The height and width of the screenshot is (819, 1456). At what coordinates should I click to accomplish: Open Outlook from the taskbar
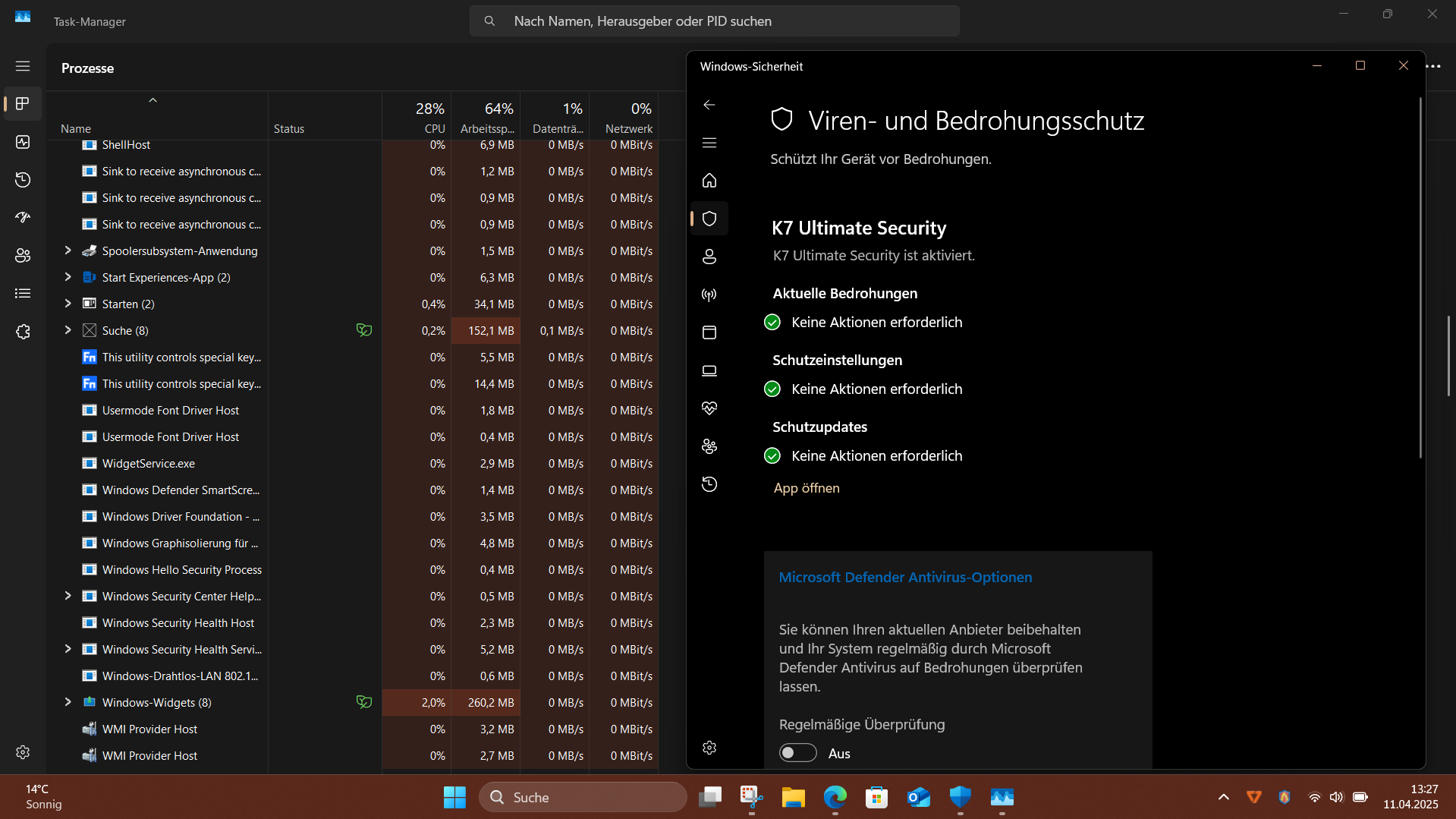point(919,797)
